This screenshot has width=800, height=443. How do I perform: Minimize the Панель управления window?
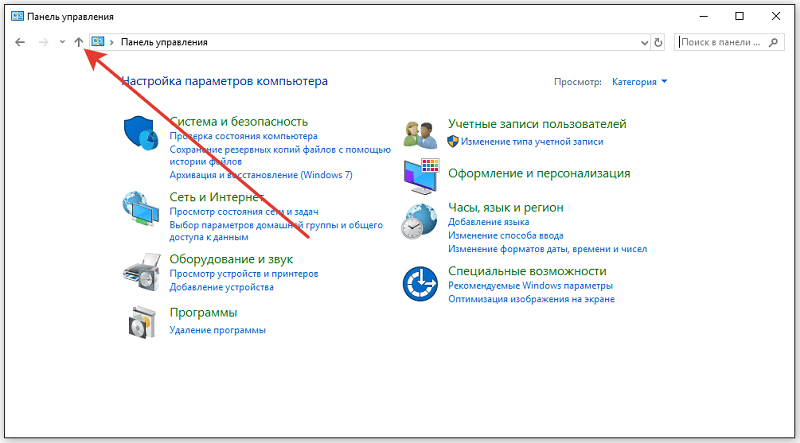pyautogui.click(x=704, y=16)
